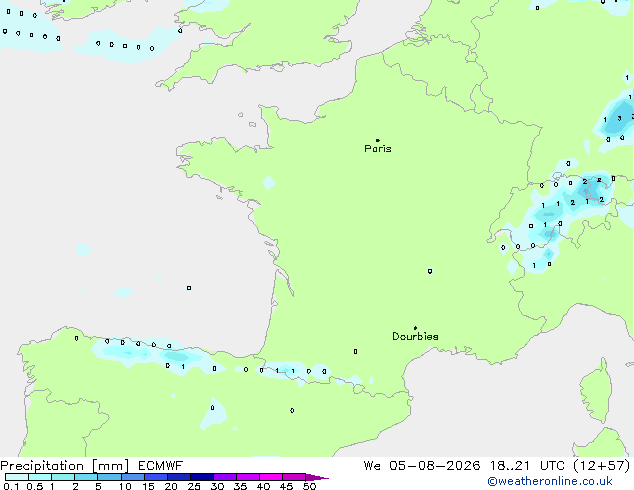634x490 pixels.
Task: Open the weatheronline.co.uk copyright link
Action: coord(549,481)
